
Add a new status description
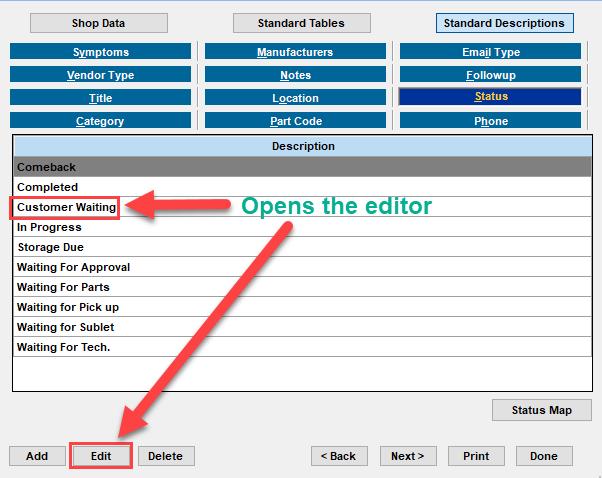pyautogui.click(x=37, y=456)
